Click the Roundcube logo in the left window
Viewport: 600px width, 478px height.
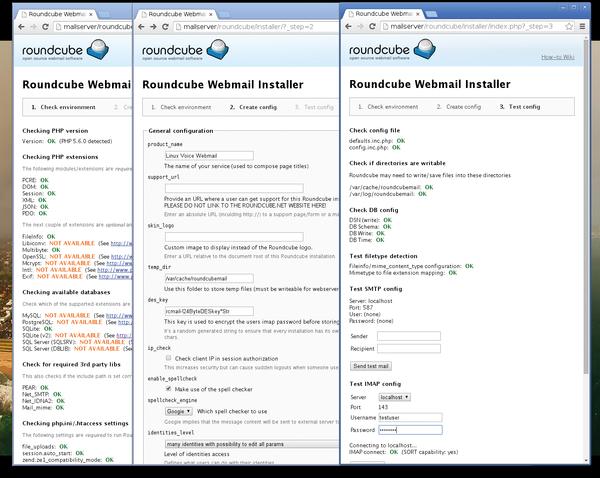point(65,50)
